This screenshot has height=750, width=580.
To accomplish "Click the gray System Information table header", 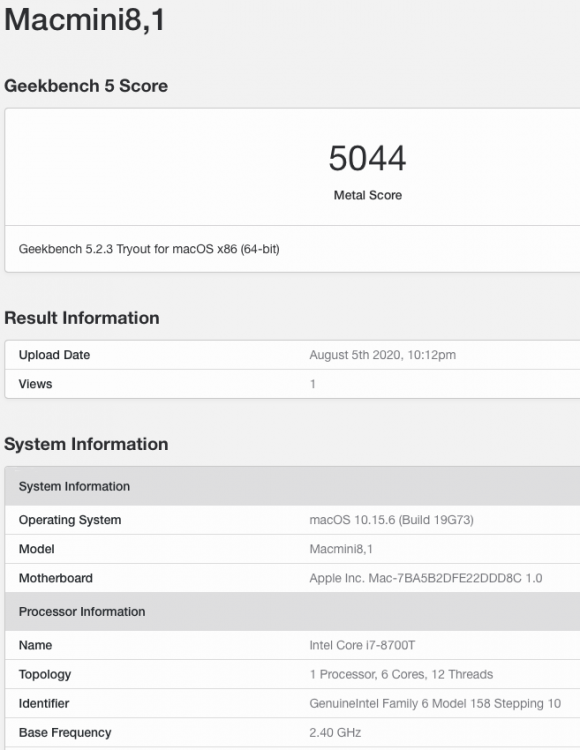I will 292,486.
